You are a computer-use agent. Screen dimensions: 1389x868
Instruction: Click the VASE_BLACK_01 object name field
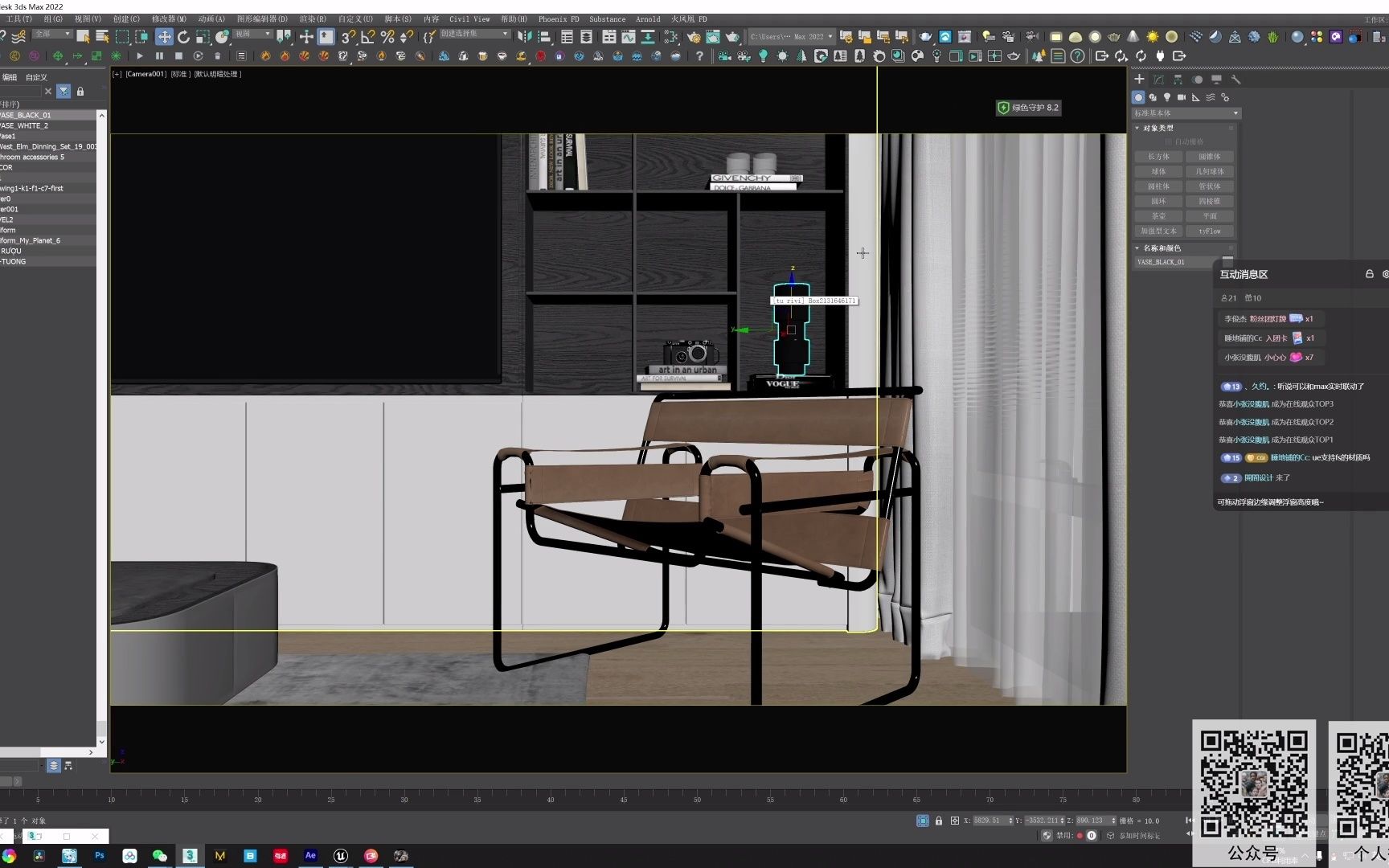tap(1177, 262)
